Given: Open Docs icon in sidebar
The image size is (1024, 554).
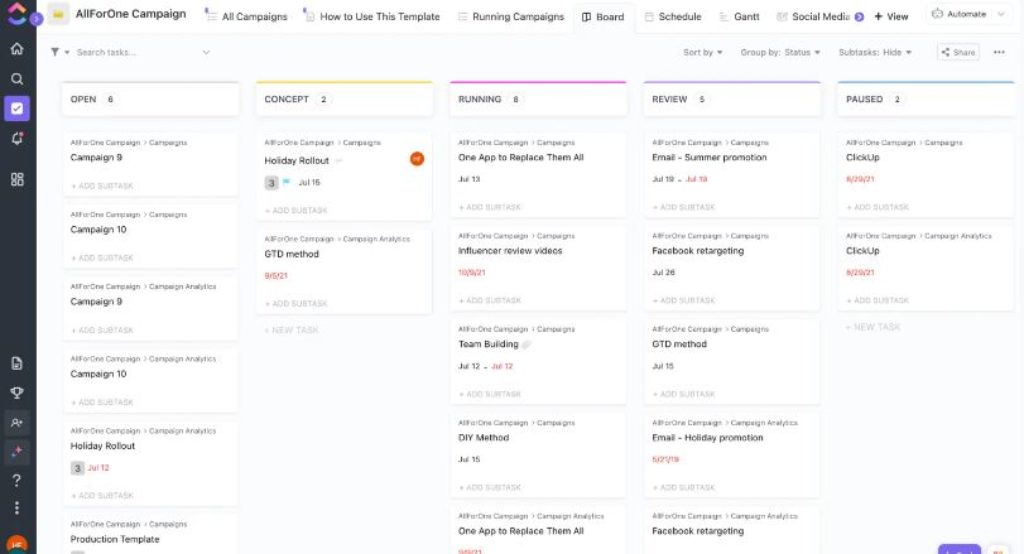Looking at the screenshot, I should pos(17,363).
